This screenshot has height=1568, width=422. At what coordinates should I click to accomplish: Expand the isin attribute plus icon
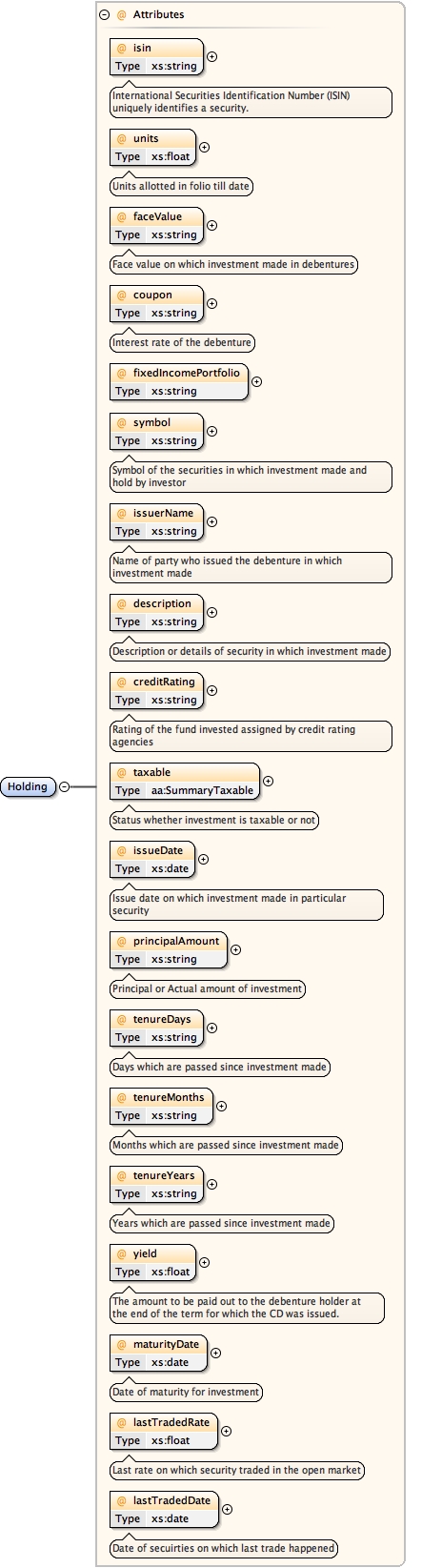(x=211, y=56)
